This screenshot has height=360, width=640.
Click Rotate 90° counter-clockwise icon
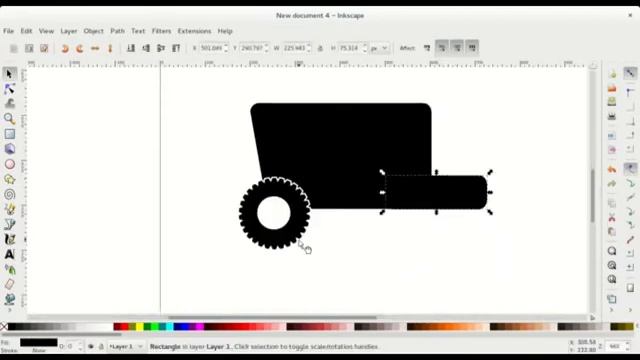[64, 48]
